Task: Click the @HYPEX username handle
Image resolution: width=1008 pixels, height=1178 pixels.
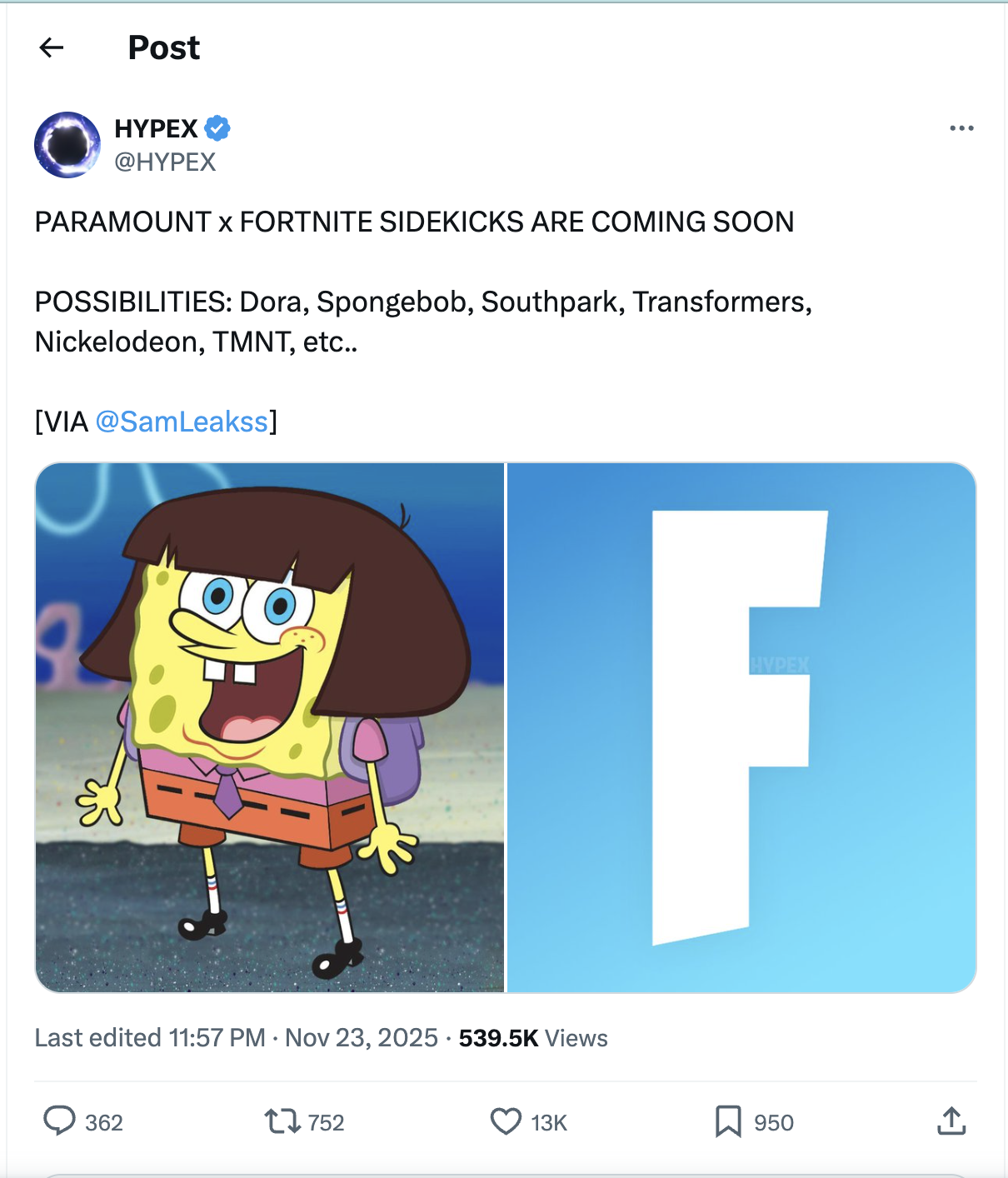Action: click(x=164, y=161)
